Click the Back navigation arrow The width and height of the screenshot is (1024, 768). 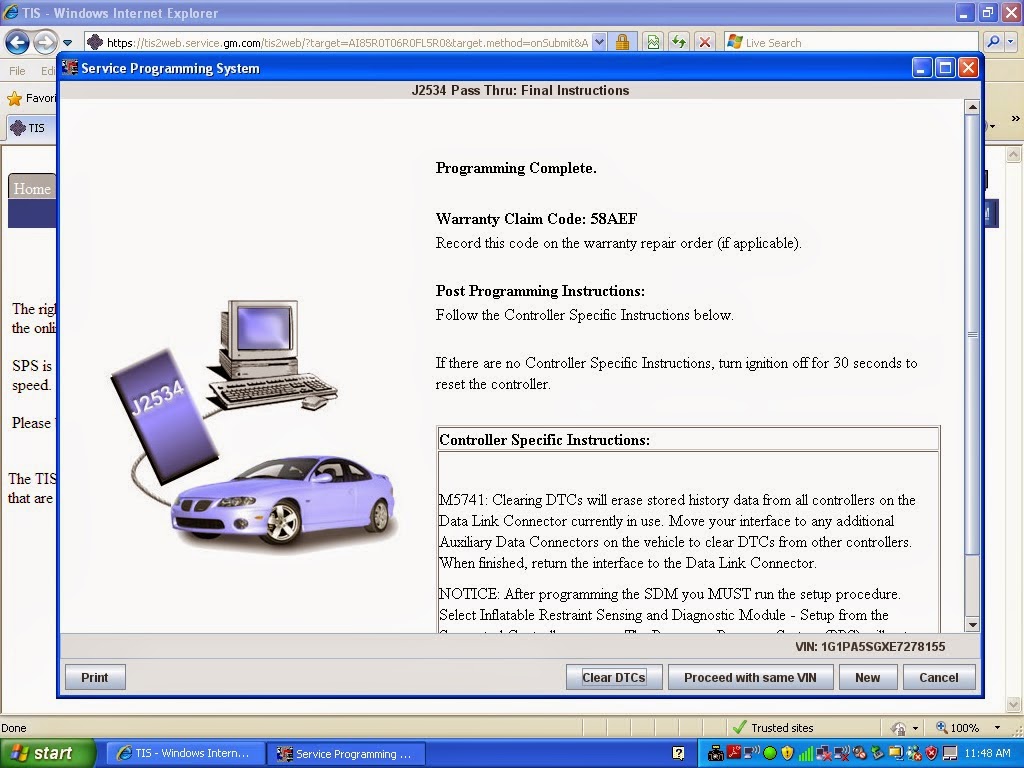tap(18, 42)
